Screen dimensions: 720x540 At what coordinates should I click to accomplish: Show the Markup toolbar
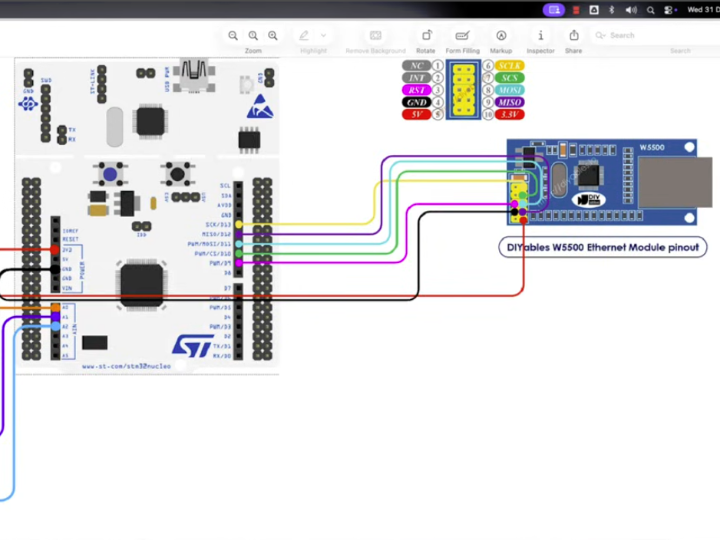501,35
